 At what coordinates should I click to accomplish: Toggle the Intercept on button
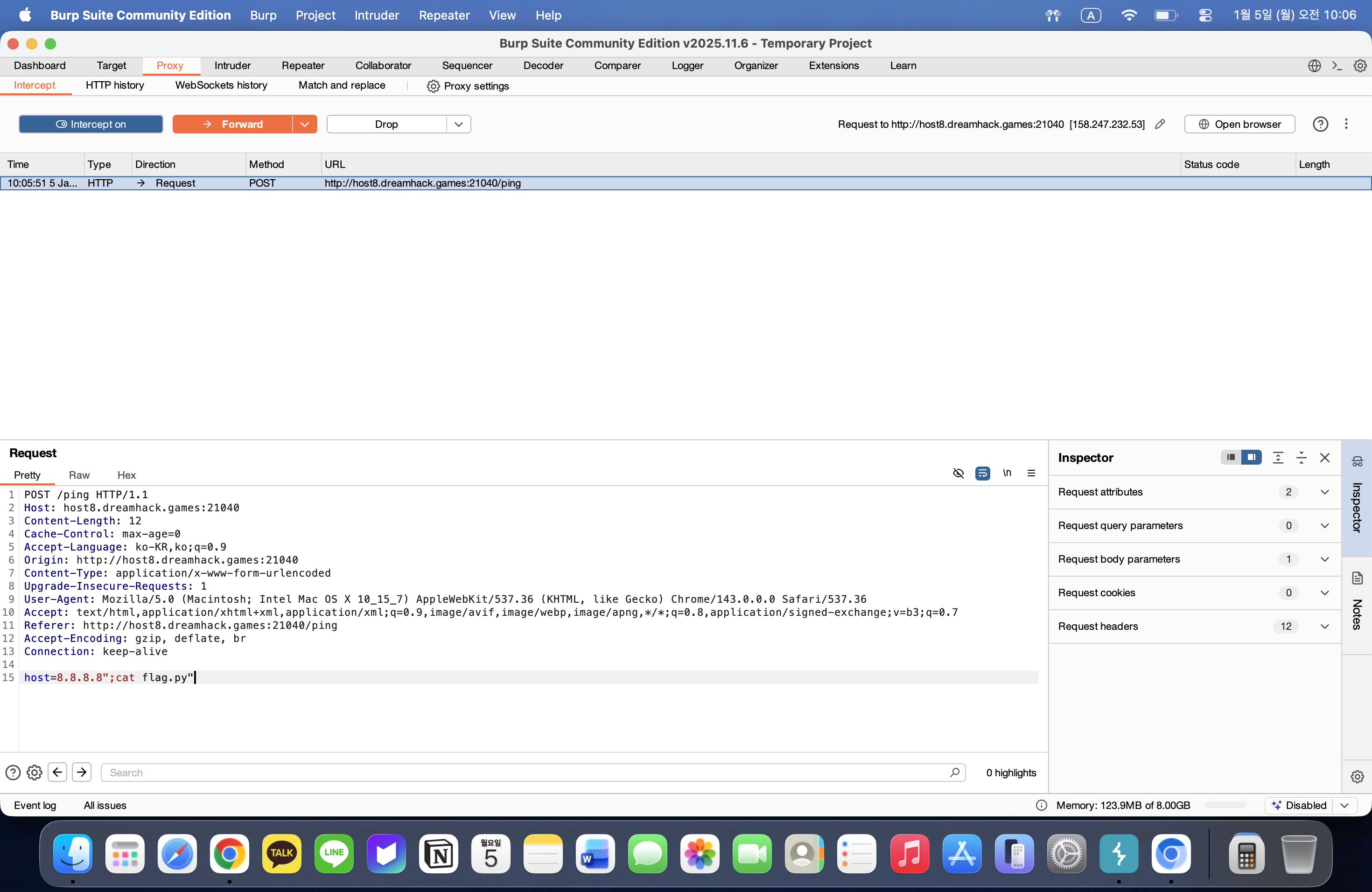pyautogui.click(x=91, y=124)
